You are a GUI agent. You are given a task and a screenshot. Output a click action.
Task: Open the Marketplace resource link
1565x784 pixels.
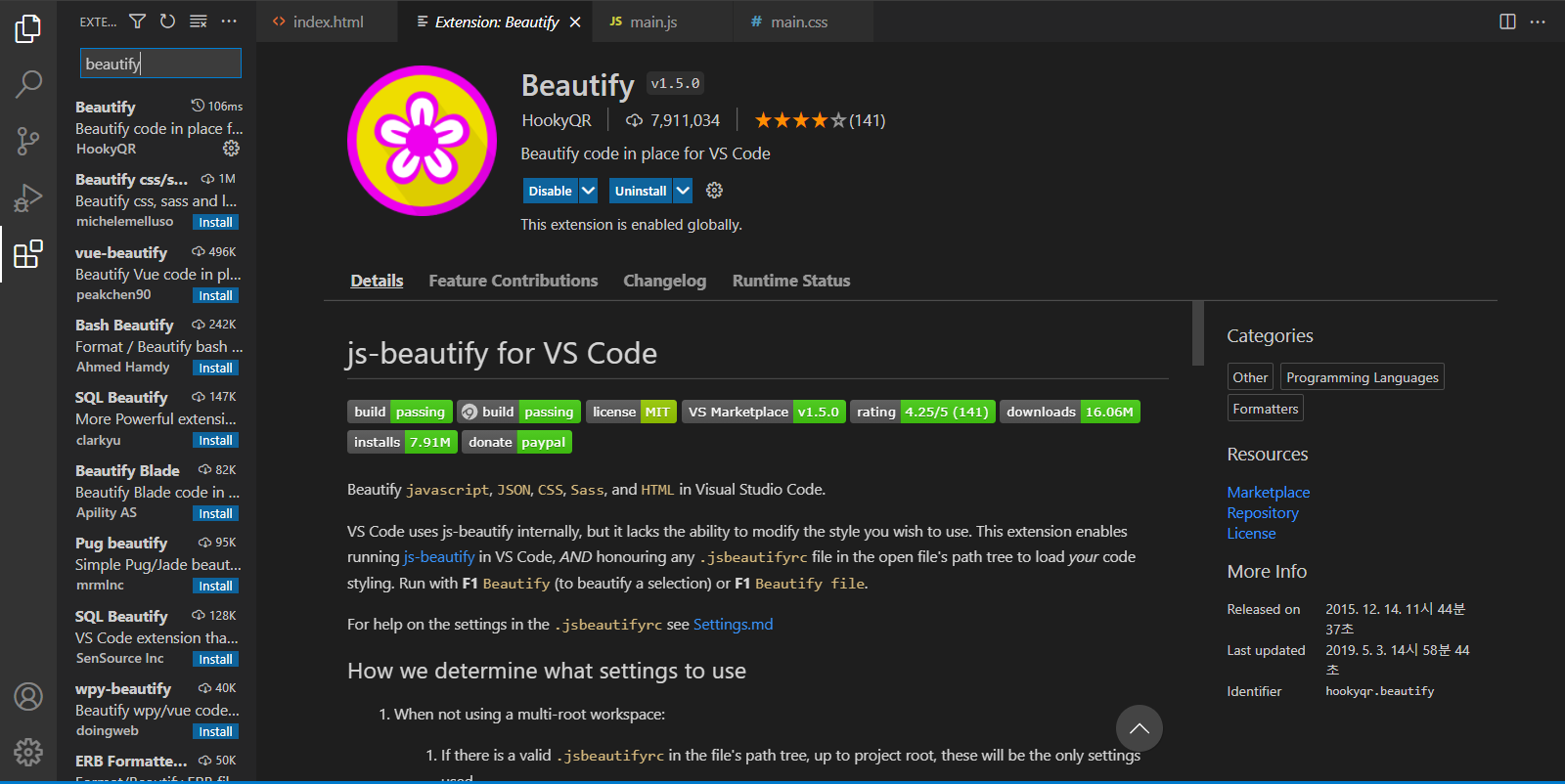click(1268, 493)
